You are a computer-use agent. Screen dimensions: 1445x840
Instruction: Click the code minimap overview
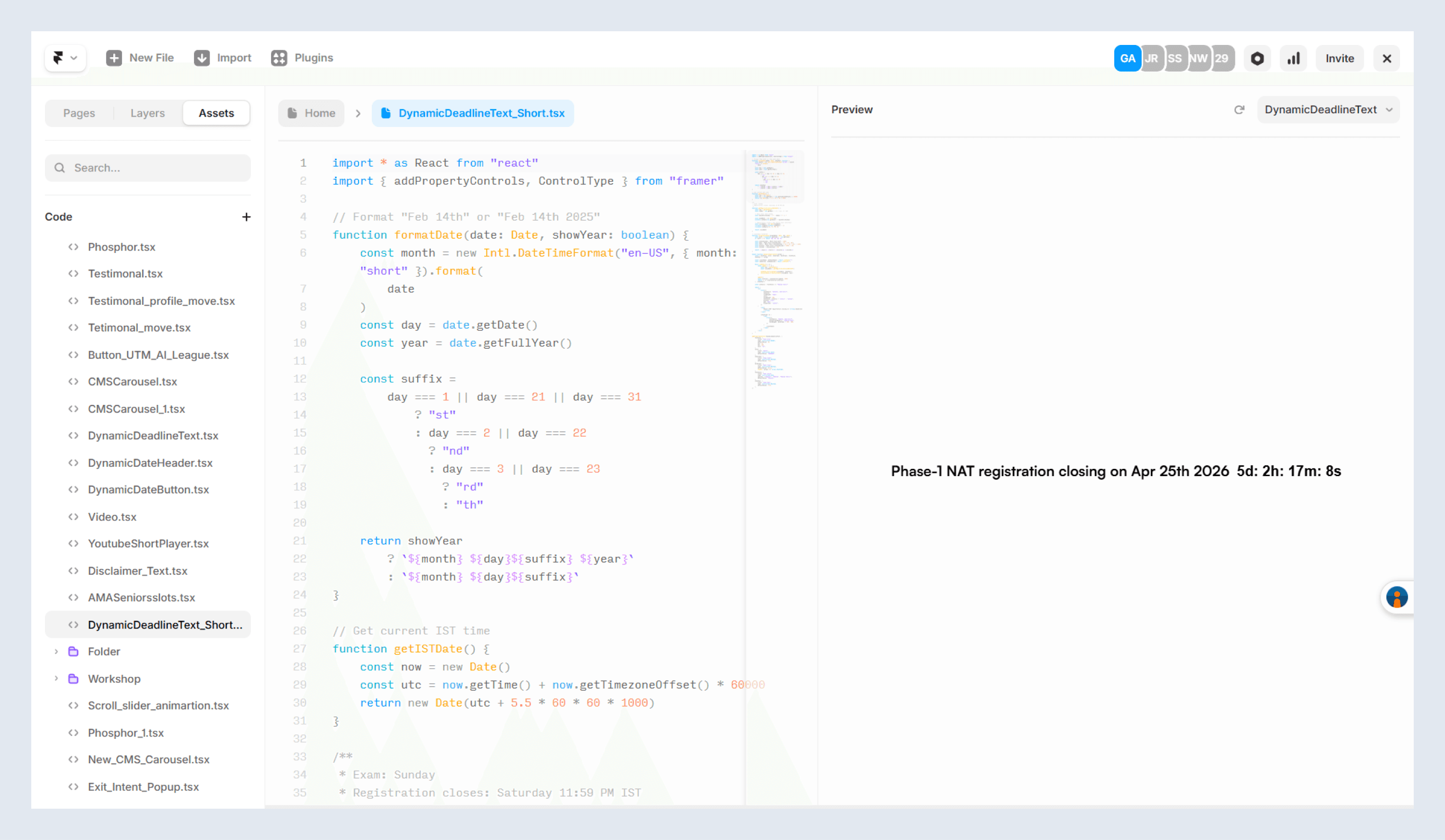pos(775,270)
